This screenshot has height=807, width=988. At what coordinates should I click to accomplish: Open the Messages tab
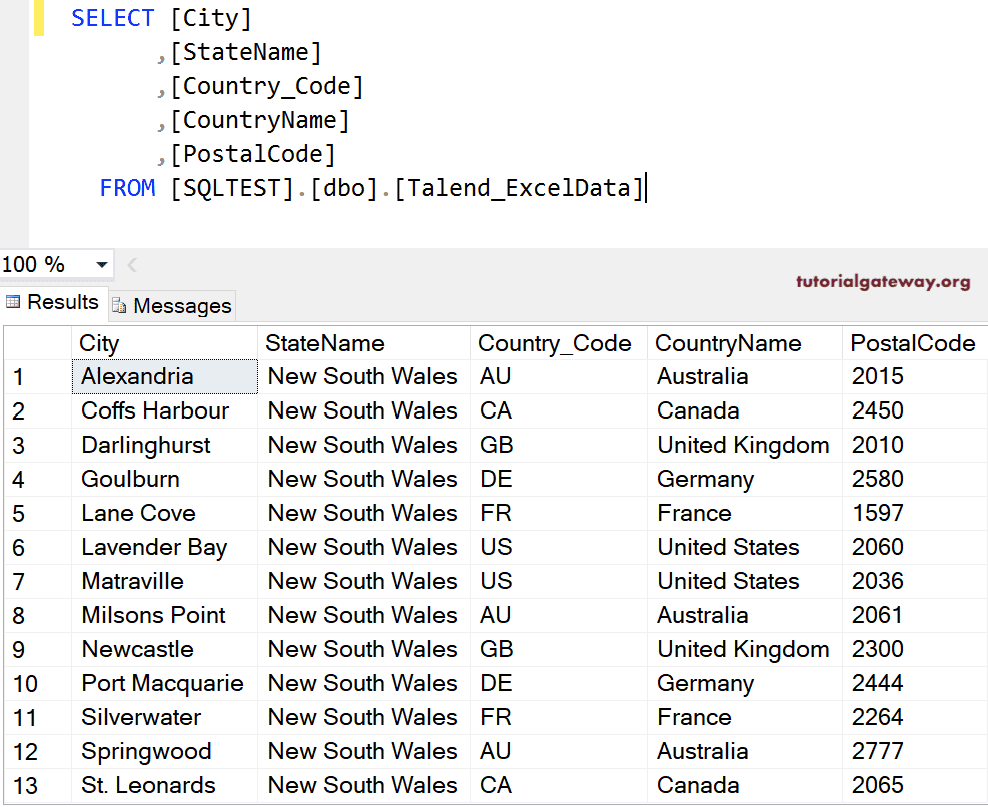(x=171, y=305)
